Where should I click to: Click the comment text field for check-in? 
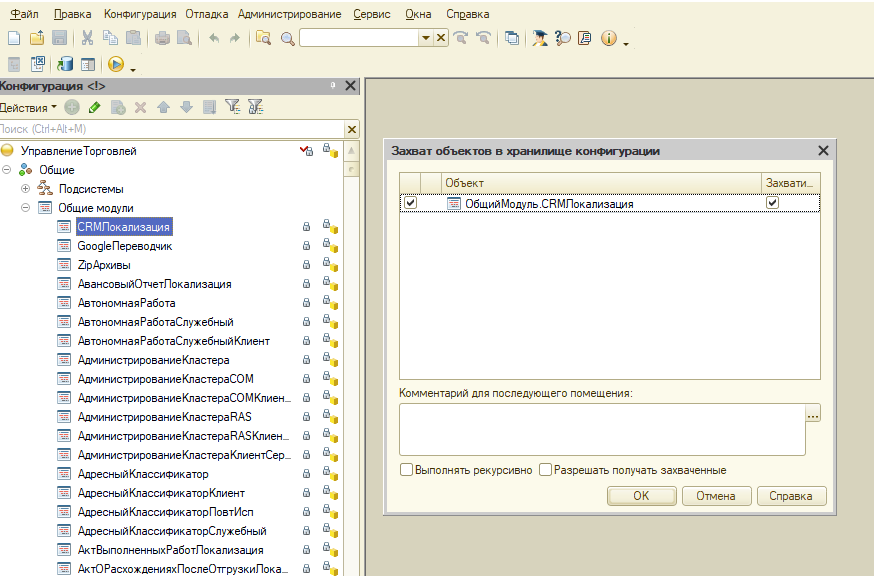pyautogui.click(x=601, y=430)
